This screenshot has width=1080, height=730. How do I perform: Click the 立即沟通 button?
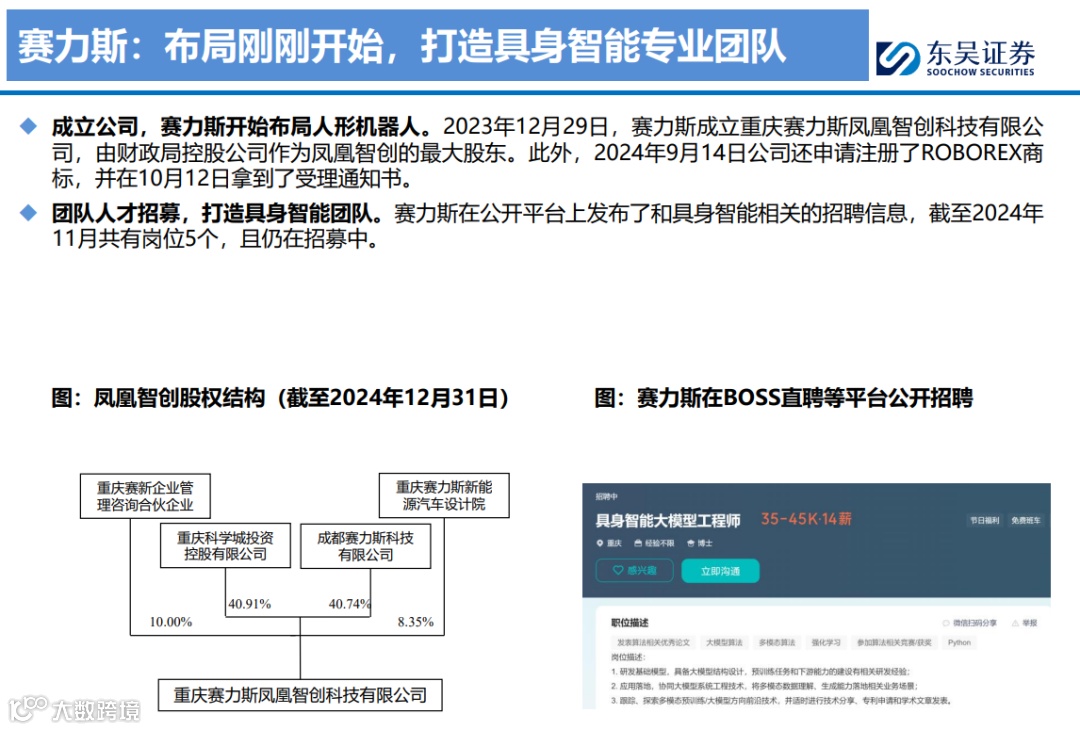click(x=720, y=571)
